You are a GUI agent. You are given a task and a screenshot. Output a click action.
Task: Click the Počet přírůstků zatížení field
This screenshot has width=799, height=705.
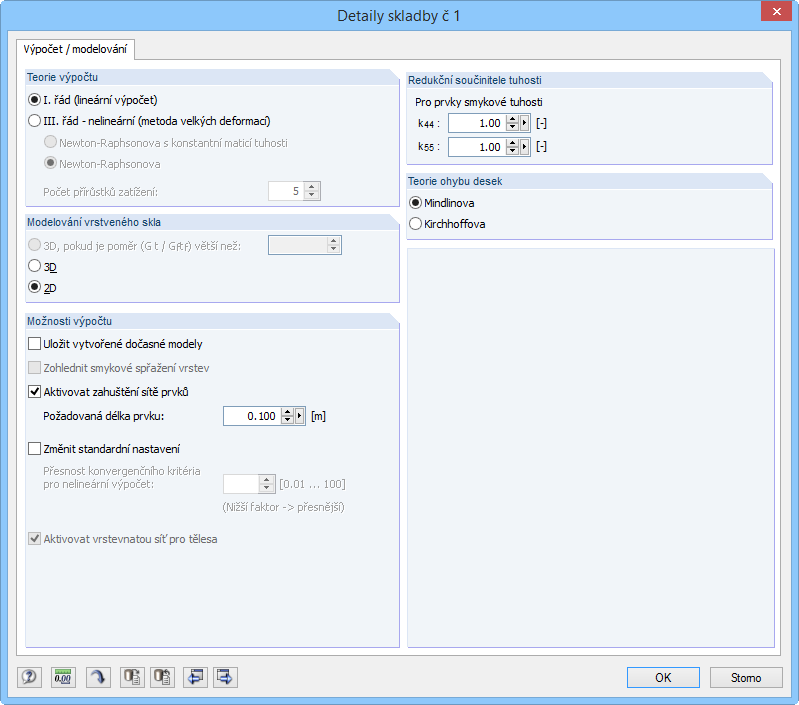286,192
